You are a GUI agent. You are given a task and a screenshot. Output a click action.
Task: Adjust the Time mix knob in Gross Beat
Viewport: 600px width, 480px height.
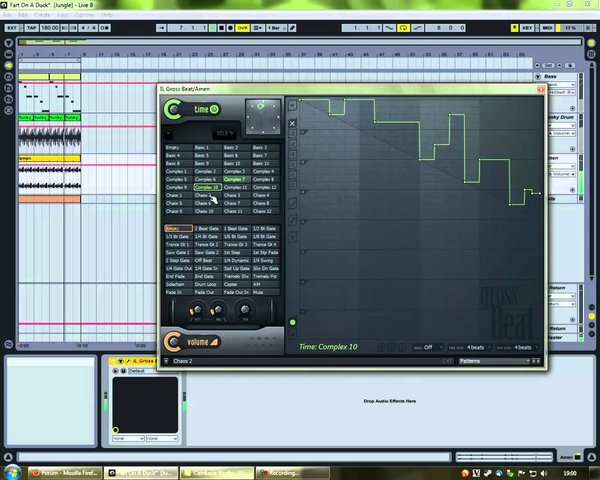point(173,109)
